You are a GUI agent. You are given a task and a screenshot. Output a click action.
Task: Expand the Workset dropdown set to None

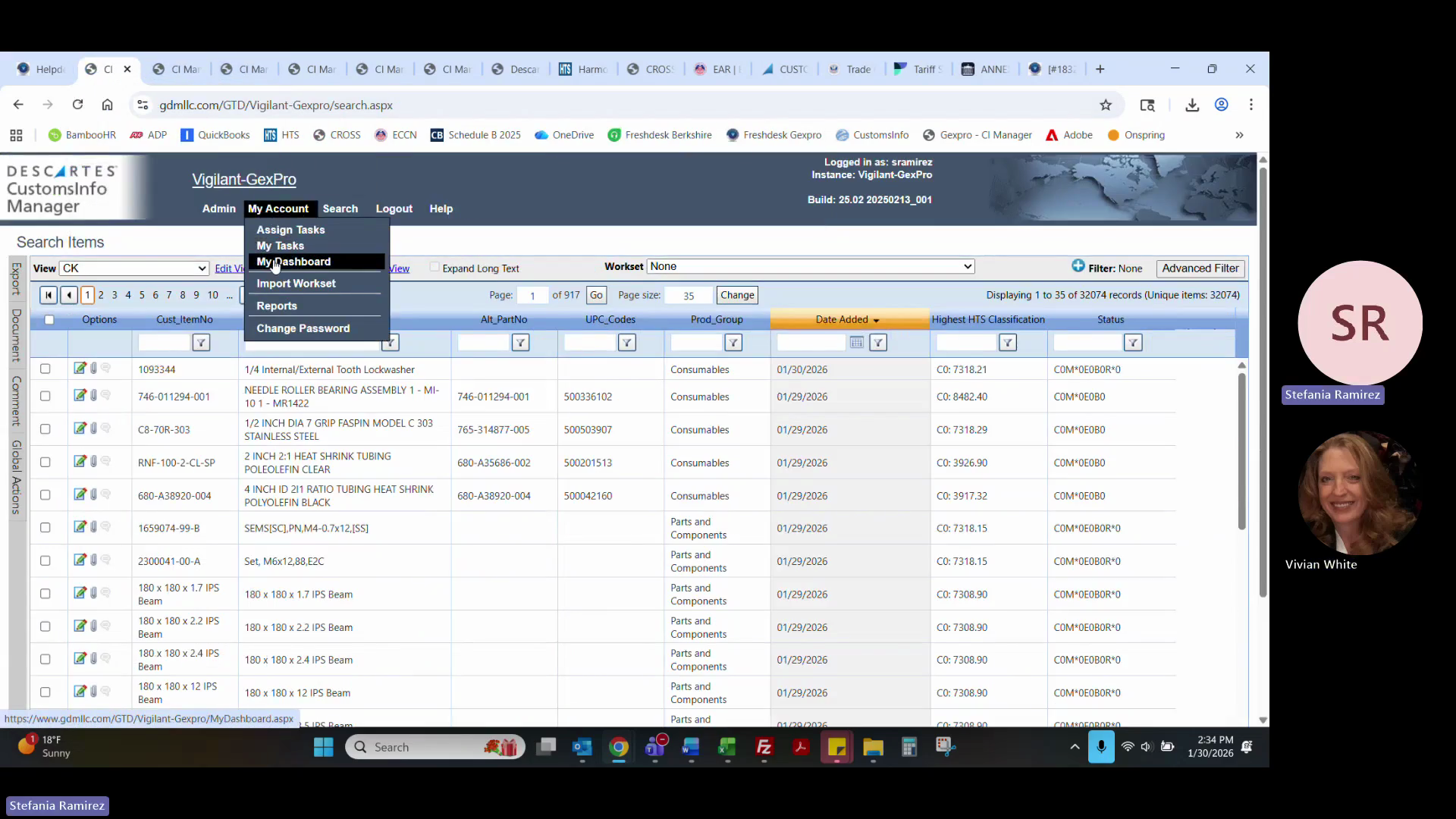(810, 266)
